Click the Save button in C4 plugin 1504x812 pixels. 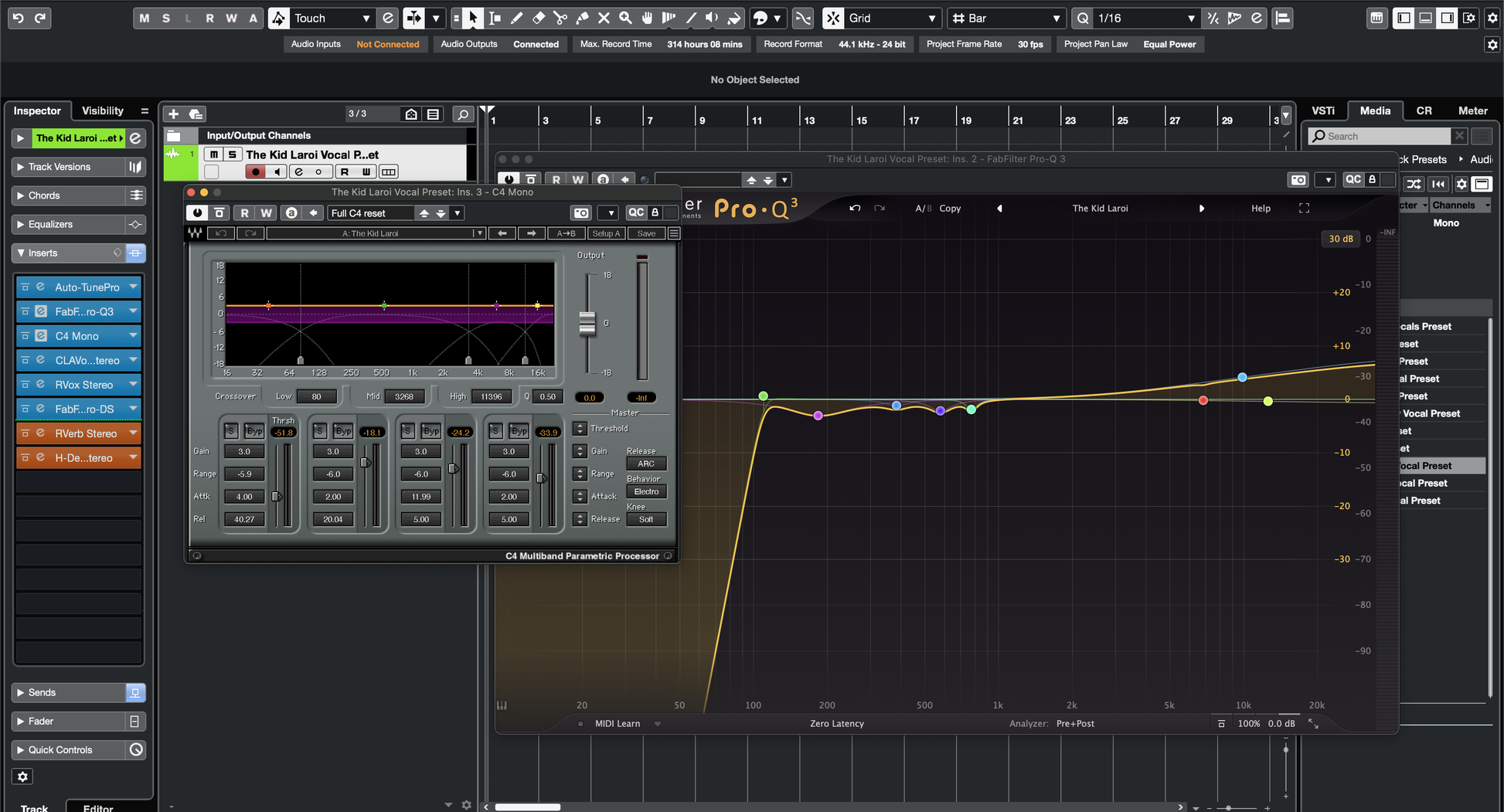coord(646,233)
